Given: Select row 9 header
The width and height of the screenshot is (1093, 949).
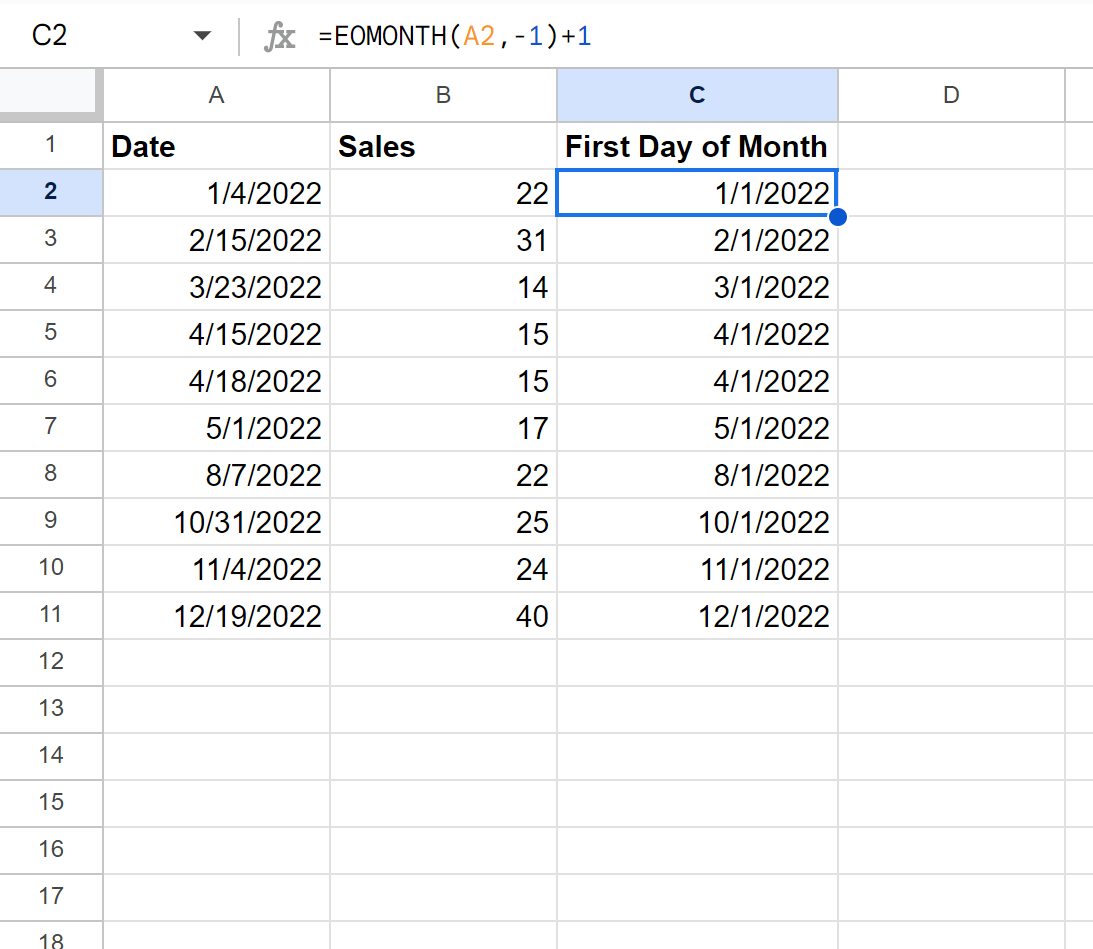Looking at the screenshot, I should [51, 521].
